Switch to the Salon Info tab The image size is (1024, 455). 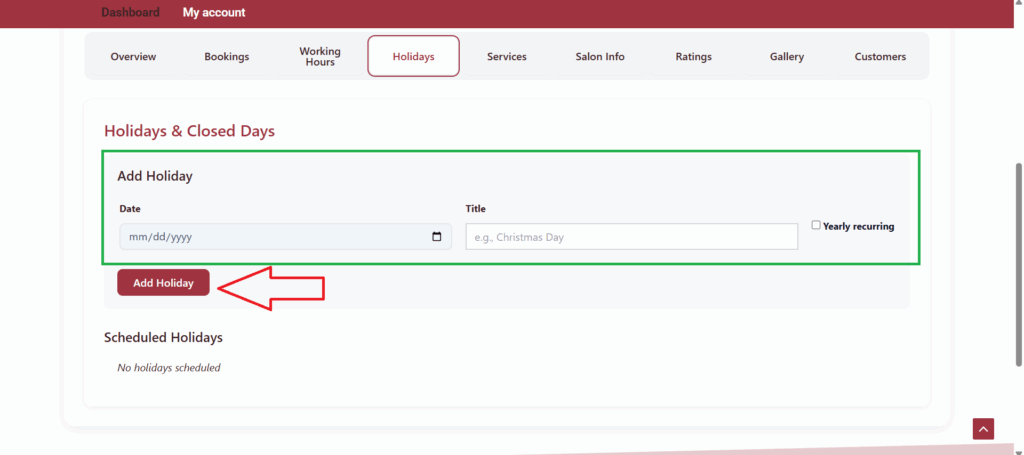[600, 57]
